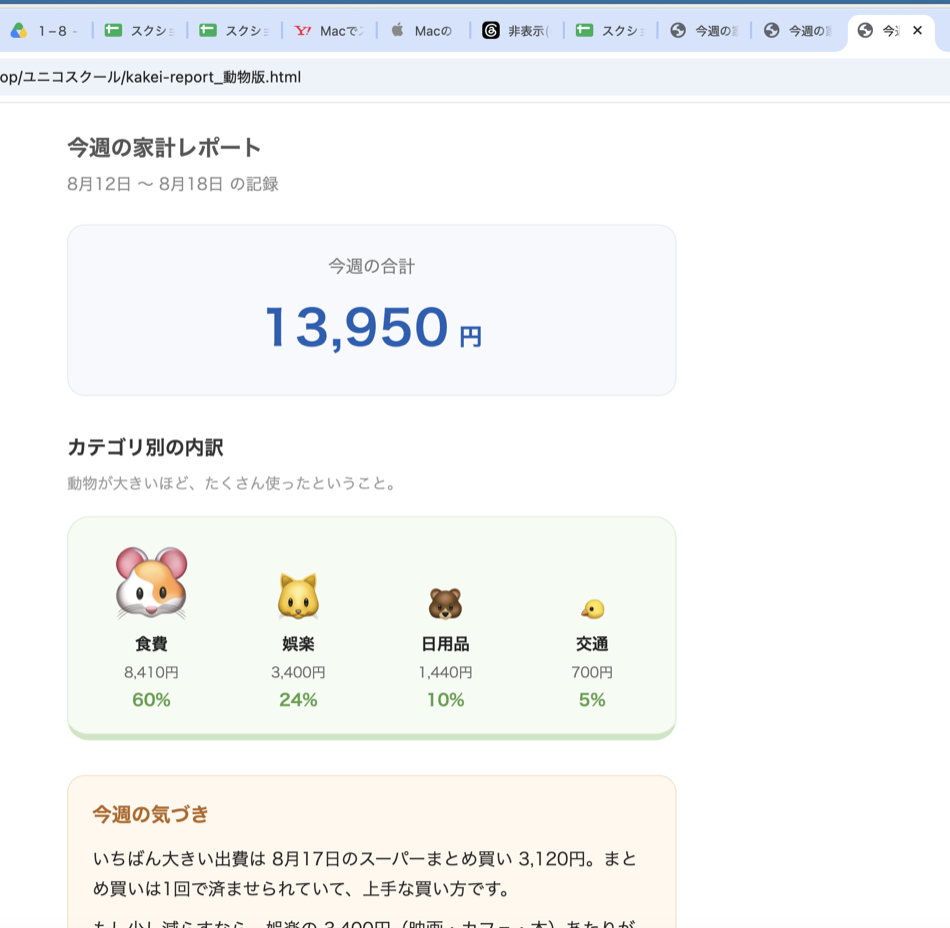Click the 5% percentage
Image resolution: width=950 pixels, height=928 pixels.
point(592,700)
